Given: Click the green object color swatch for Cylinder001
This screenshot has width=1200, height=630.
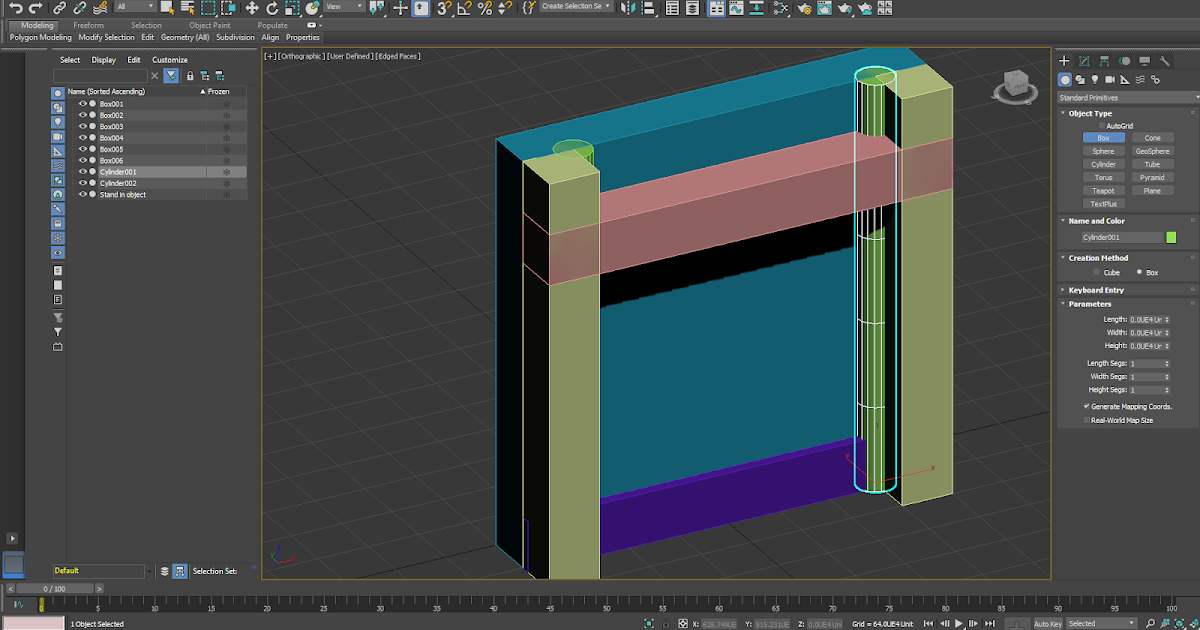Looking at the screenshot, I should (x=1170, y=237).
